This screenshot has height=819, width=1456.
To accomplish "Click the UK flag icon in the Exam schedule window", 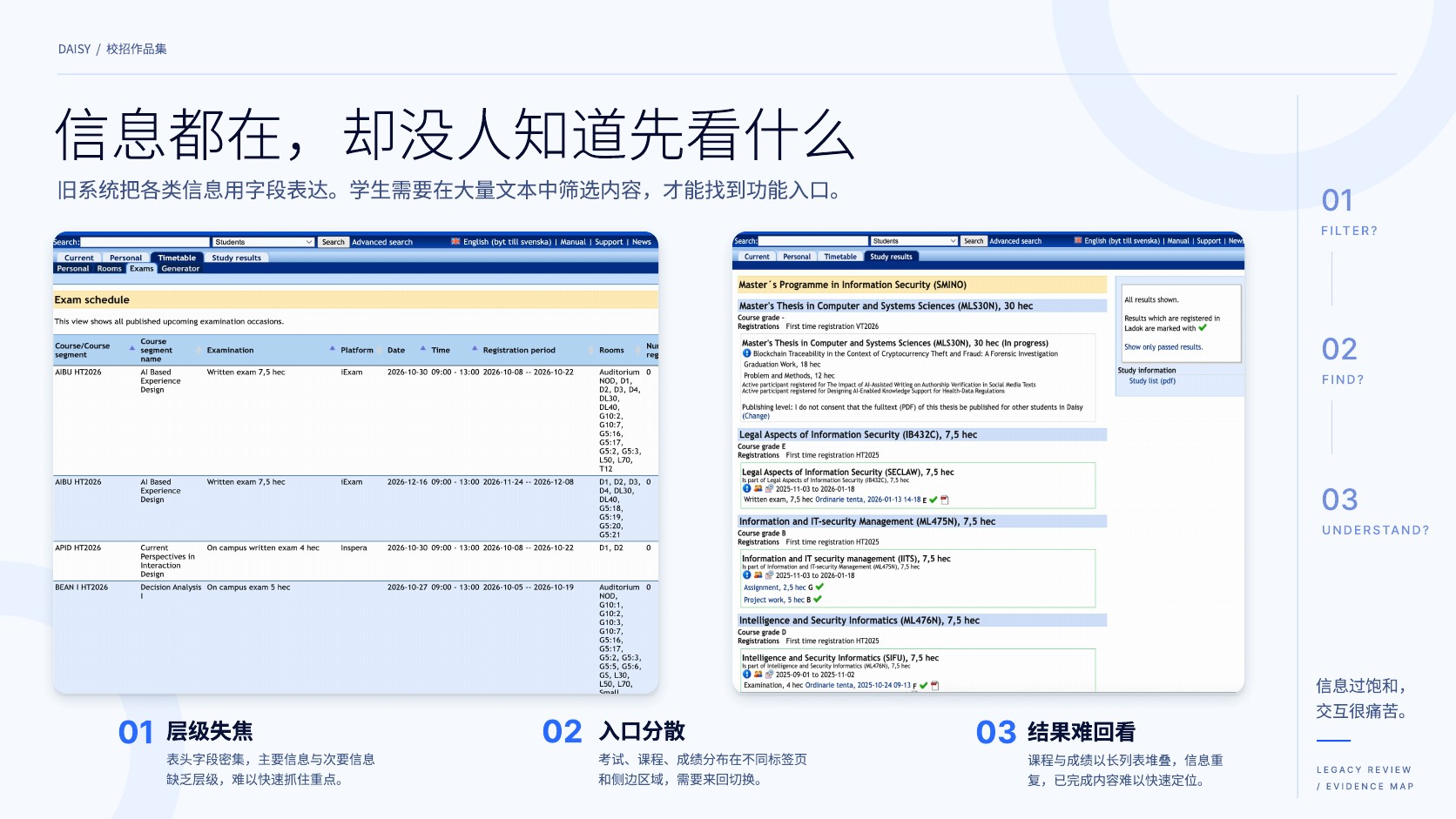I will pos(455,242).
